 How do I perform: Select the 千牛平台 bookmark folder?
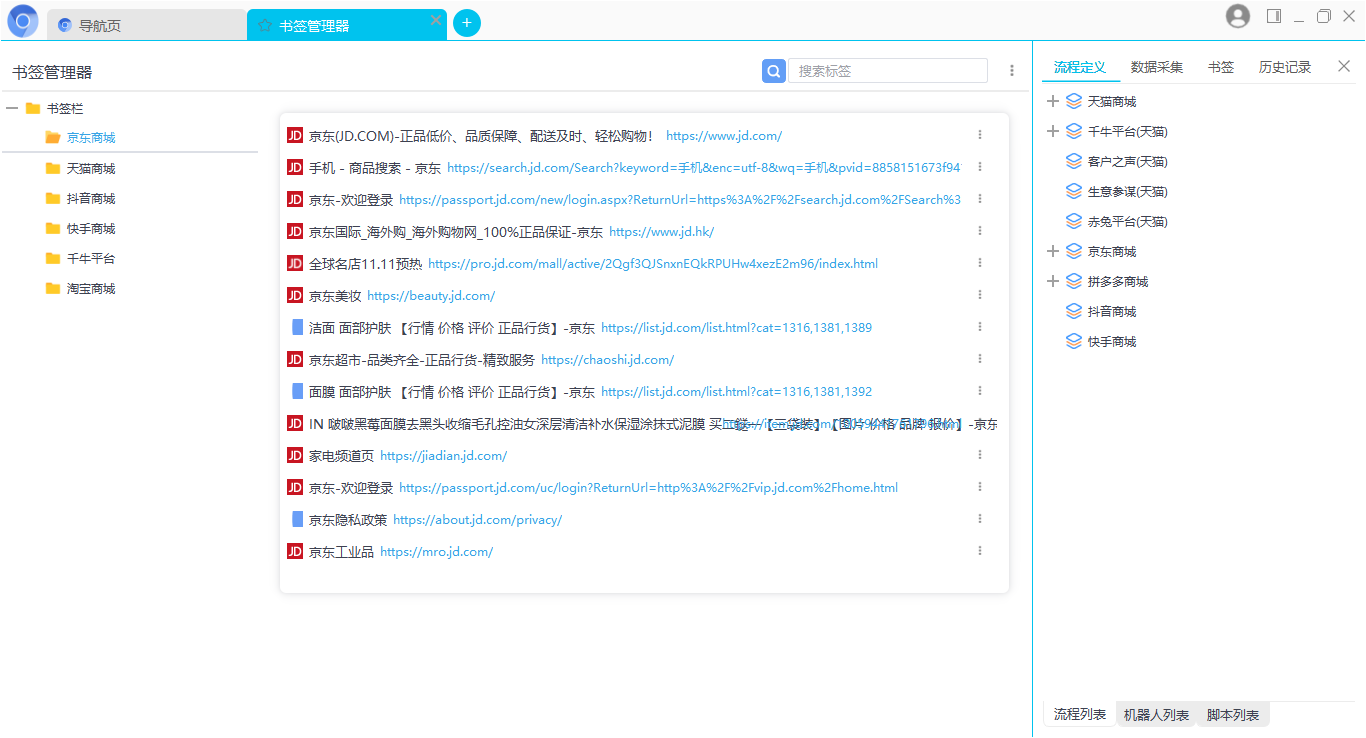(91, 258)
